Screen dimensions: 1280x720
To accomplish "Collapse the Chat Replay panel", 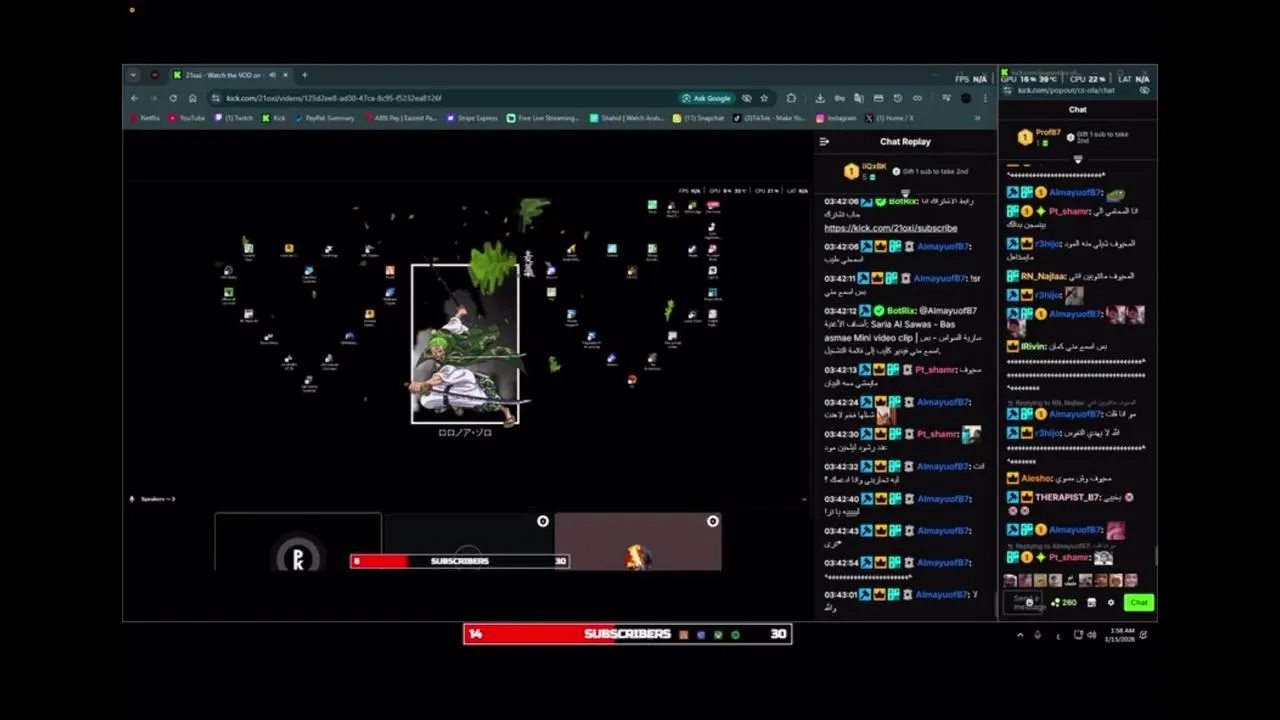I will (x=824, y=141).
